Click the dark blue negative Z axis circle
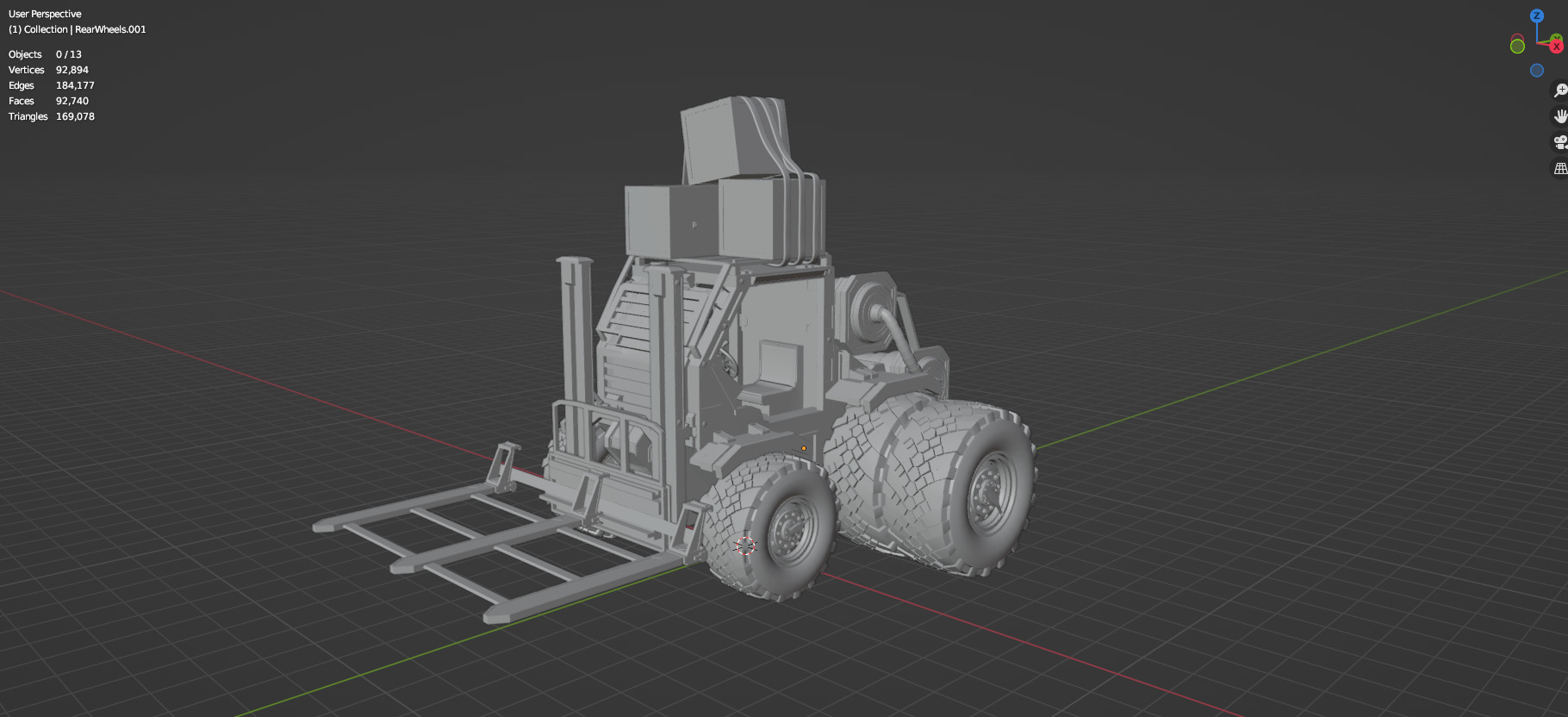 point(1537,71)
